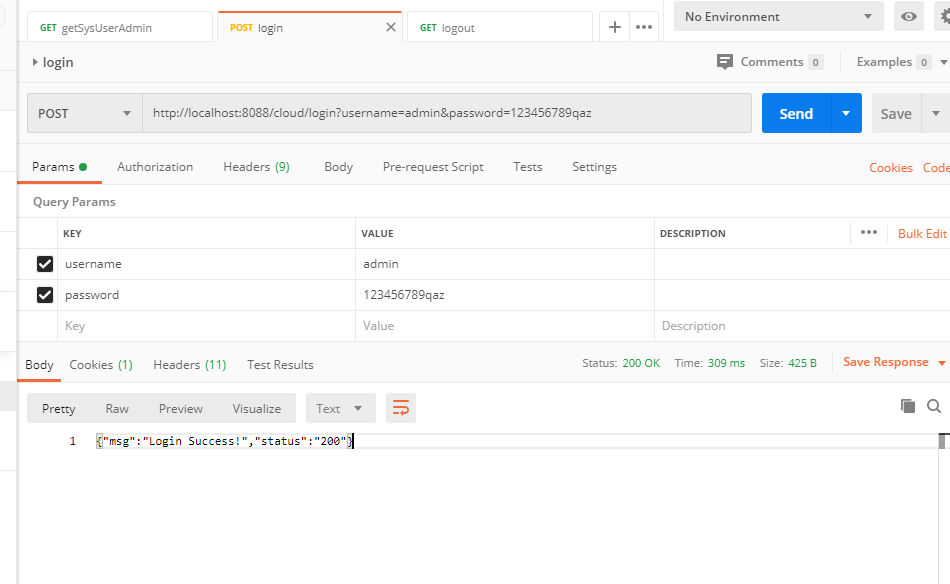950x584 pixels.
Task: Select Raw response view
Action: pos(117,408)
